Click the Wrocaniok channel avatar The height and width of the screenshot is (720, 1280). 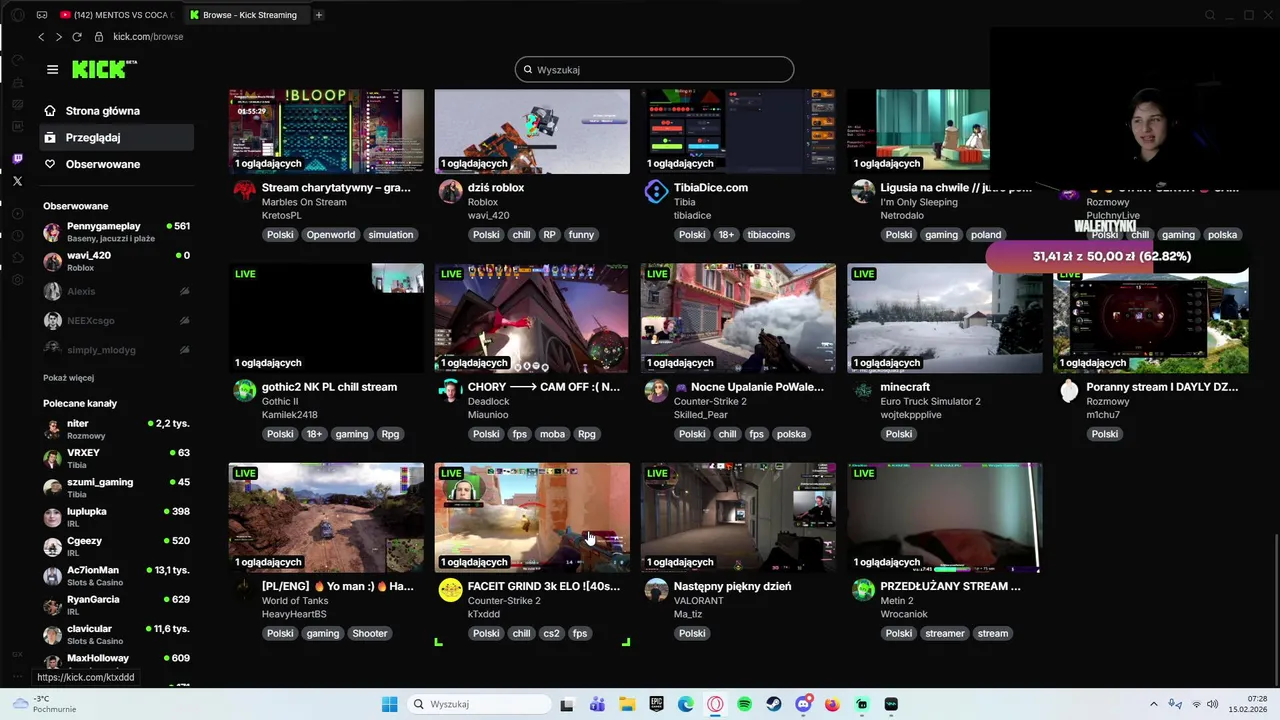(x=863, y=590)
